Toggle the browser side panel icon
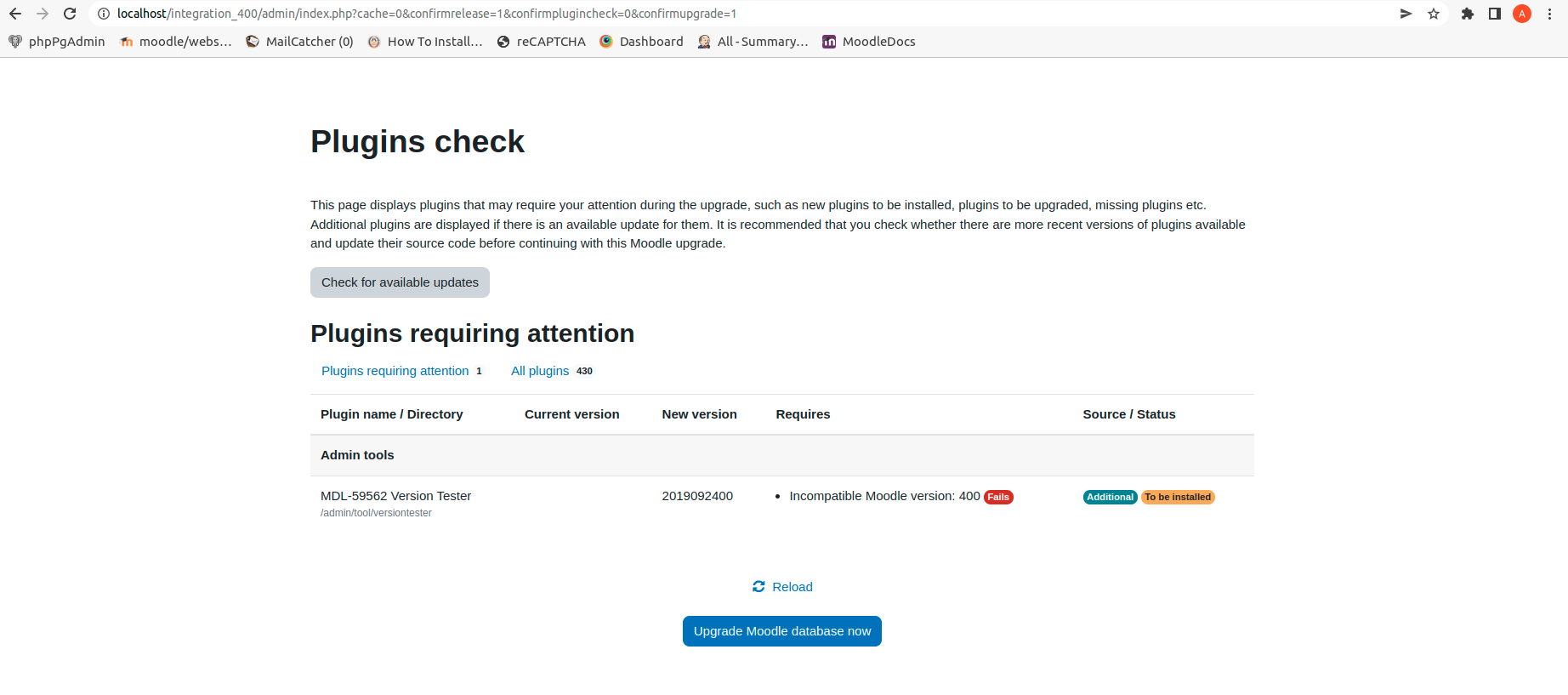 point(1494,14)
